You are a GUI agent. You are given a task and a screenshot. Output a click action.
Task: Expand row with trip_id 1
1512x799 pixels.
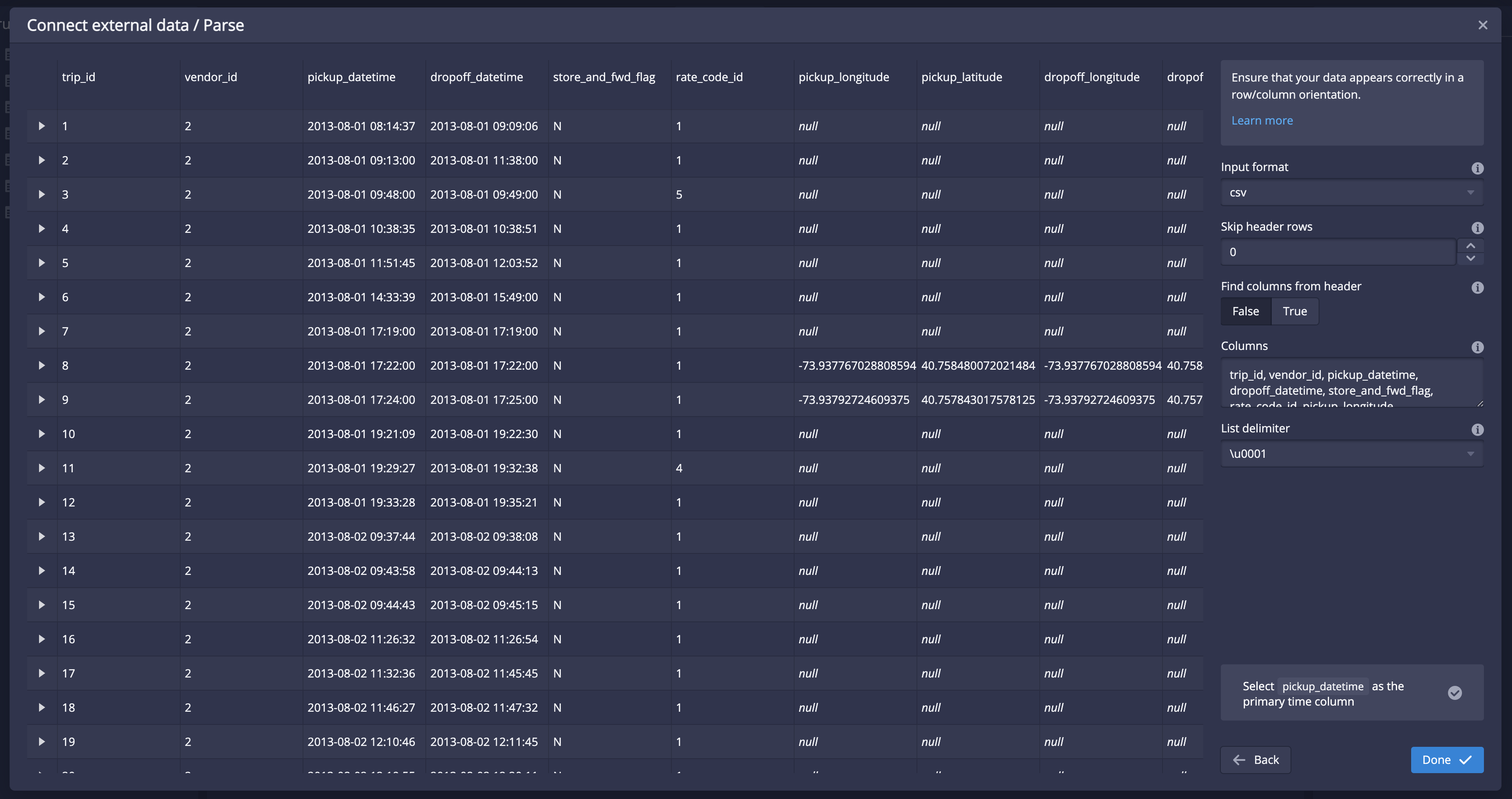click(x=42, y=126)
